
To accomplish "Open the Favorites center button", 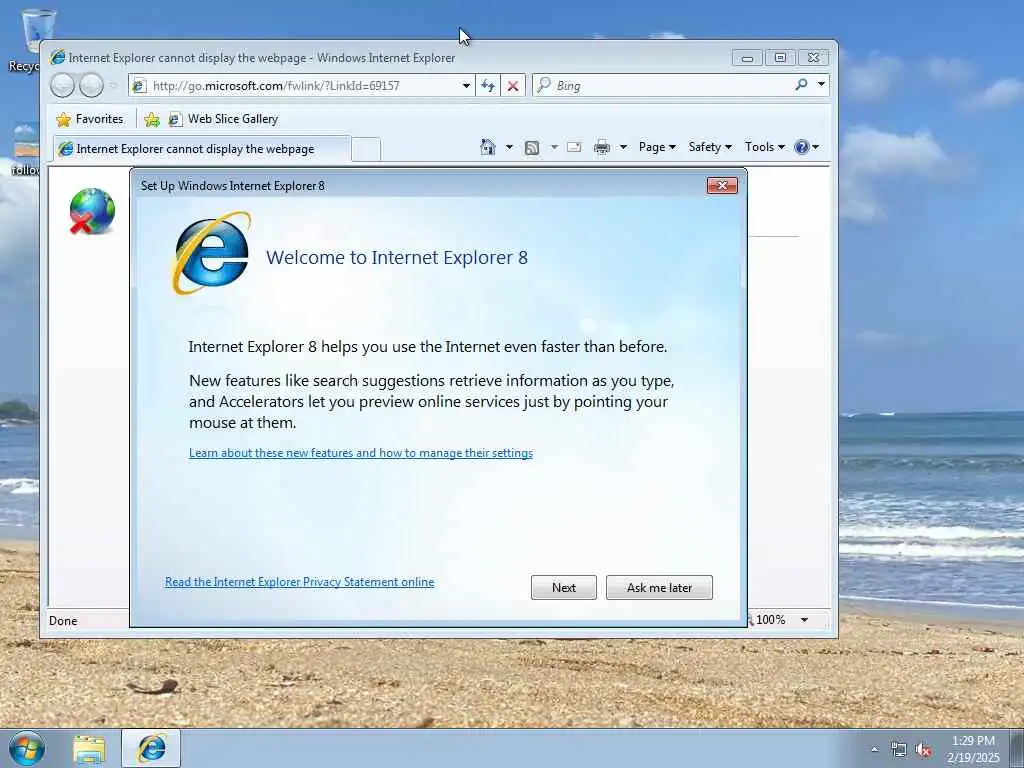I will pyautogui.click(x=90, y=119).
